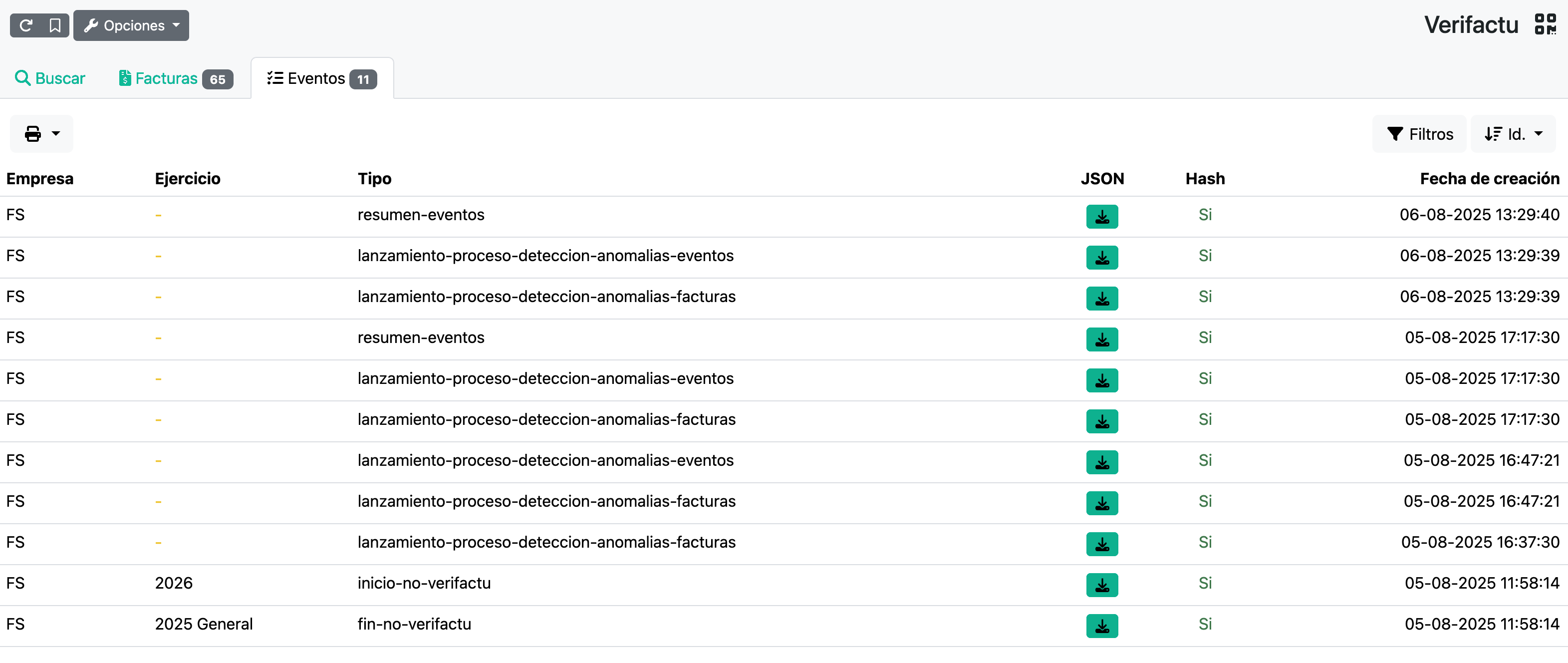
Task: Click the 2026 ejercicio cell
Action: pyautogui.click(x=174, y=583)
